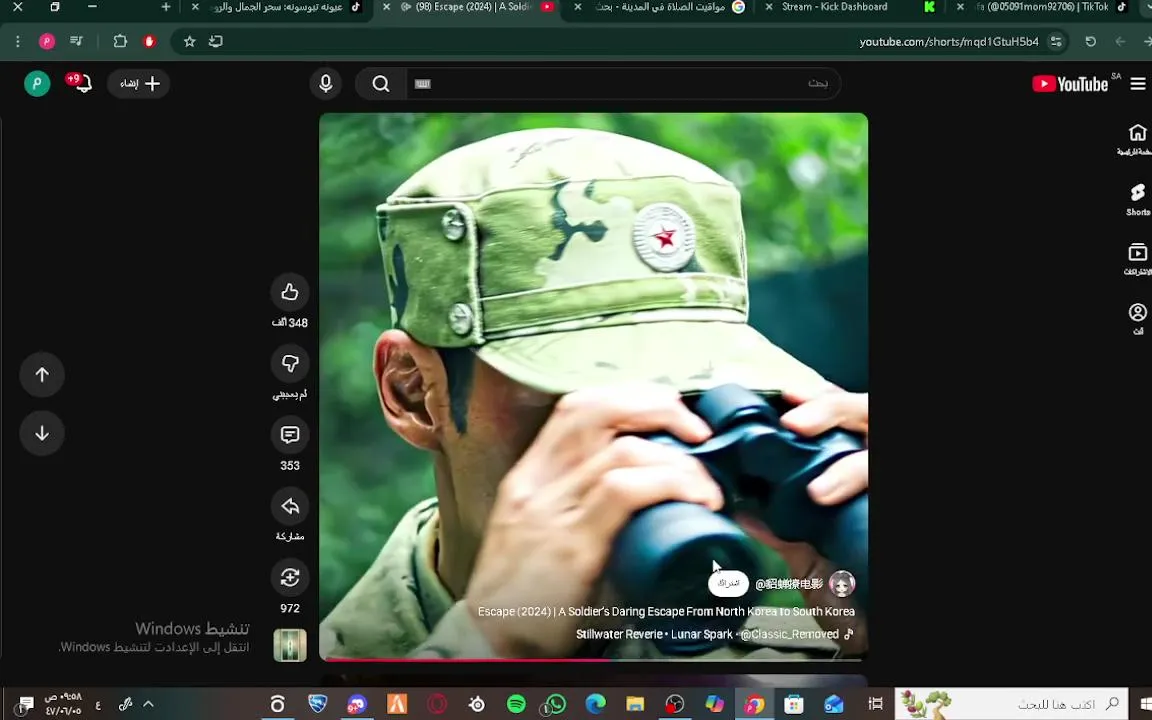
Task: Open the channel avatar on the short
Action: point(842,584)
